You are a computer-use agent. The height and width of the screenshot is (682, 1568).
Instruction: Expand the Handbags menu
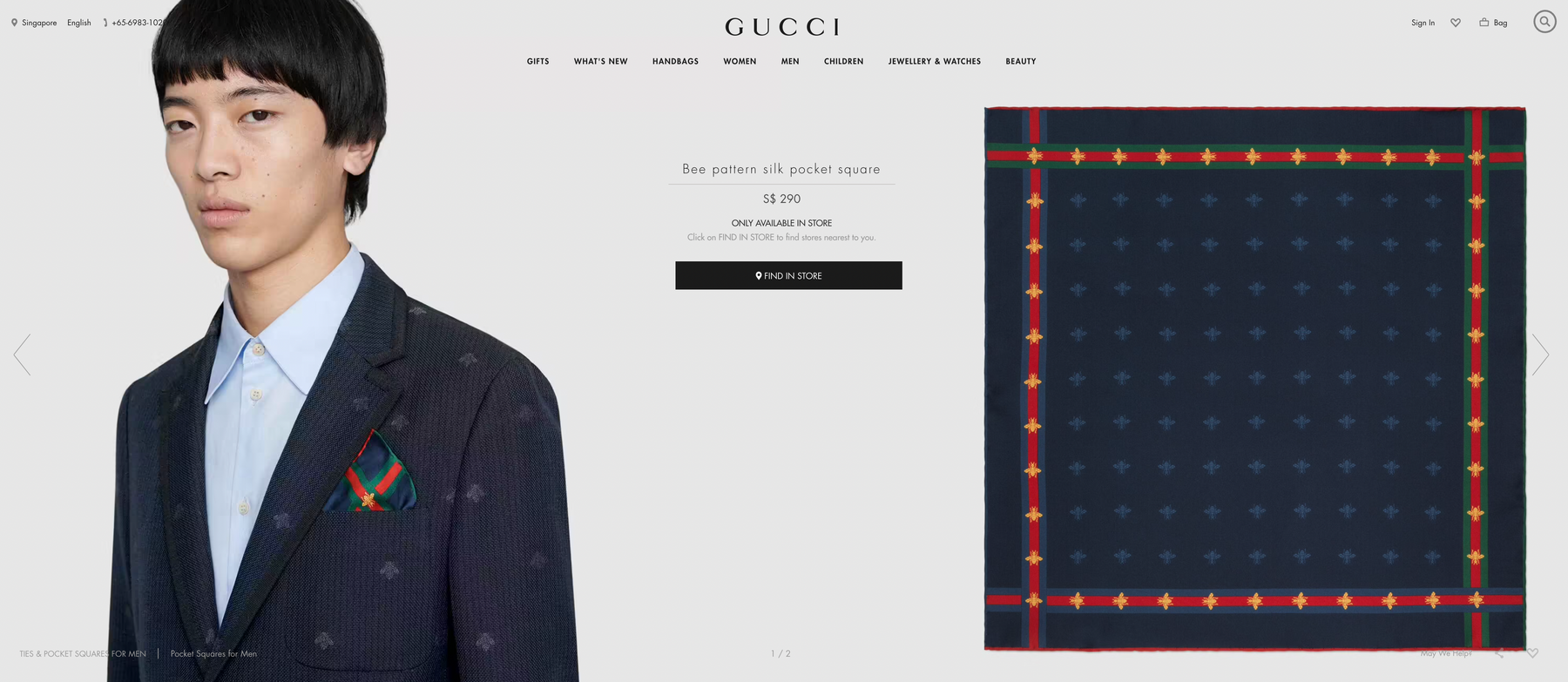point(675,61)
